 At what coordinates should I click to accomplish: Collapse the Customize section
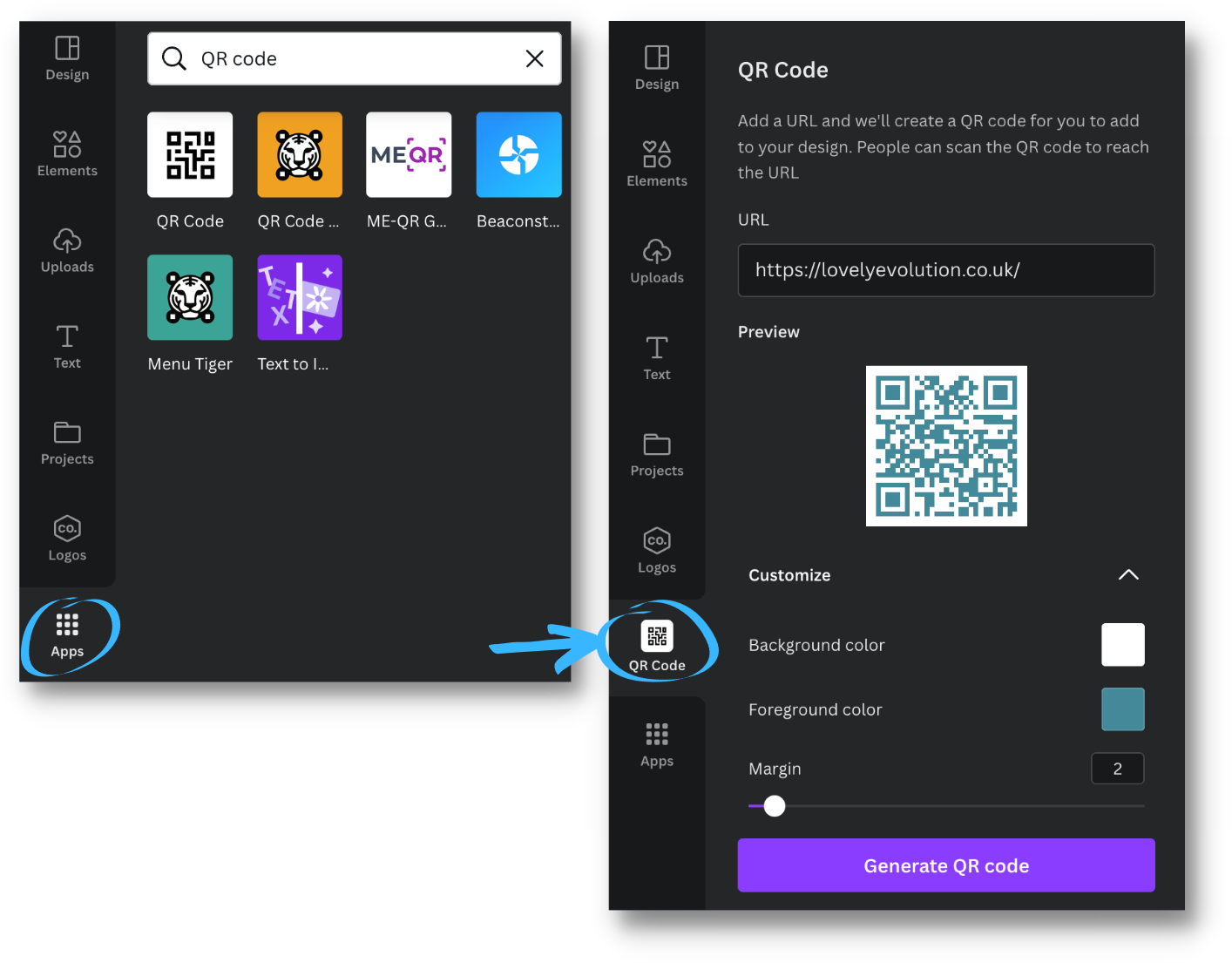pyautogui.click(x=1128, y=575)
